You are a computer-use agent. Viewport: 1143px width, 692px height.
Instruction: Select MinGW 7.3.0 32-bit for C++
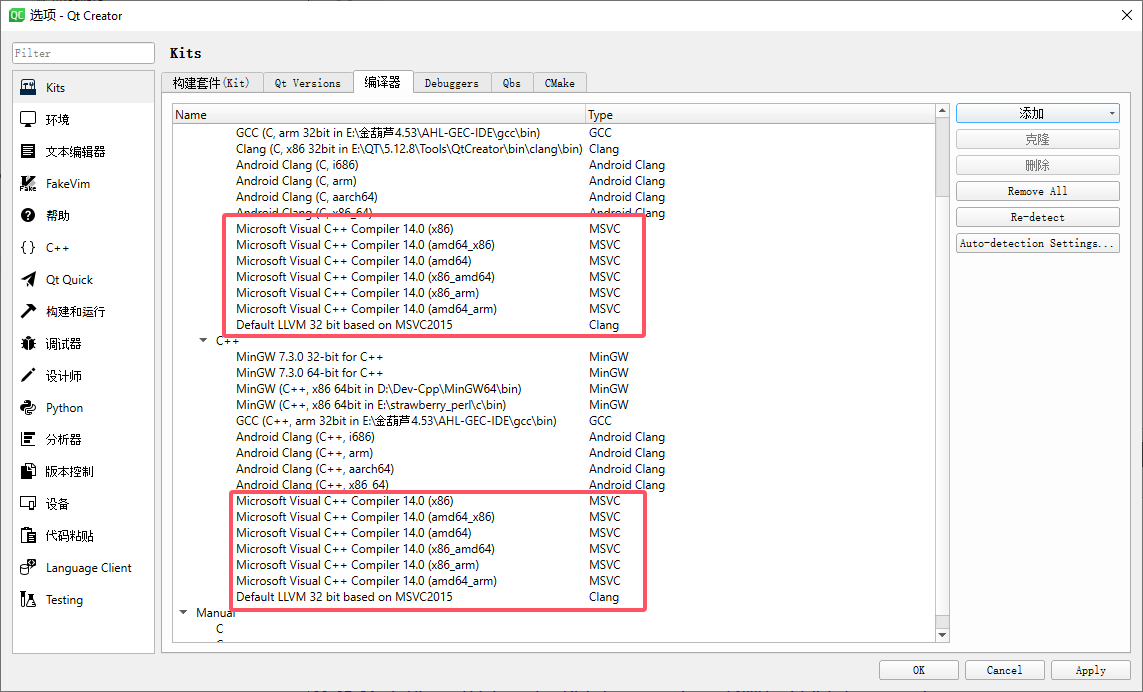[x=309, y=357]
